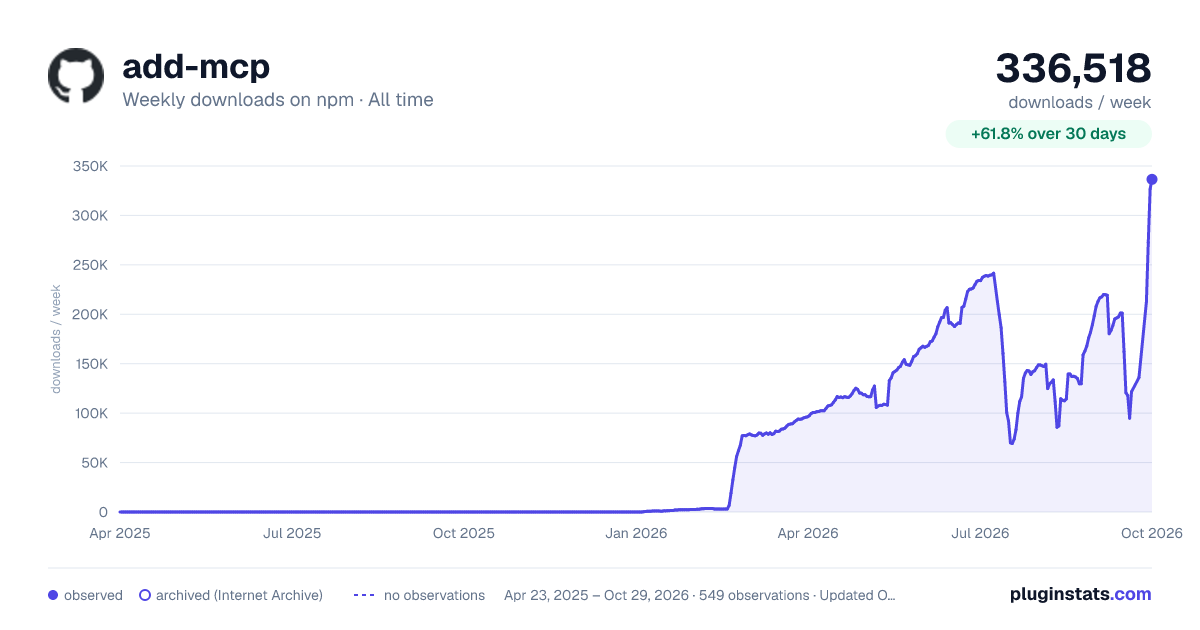
Task: Click the latest data point dot on chart
Action: pos(1152,179)
